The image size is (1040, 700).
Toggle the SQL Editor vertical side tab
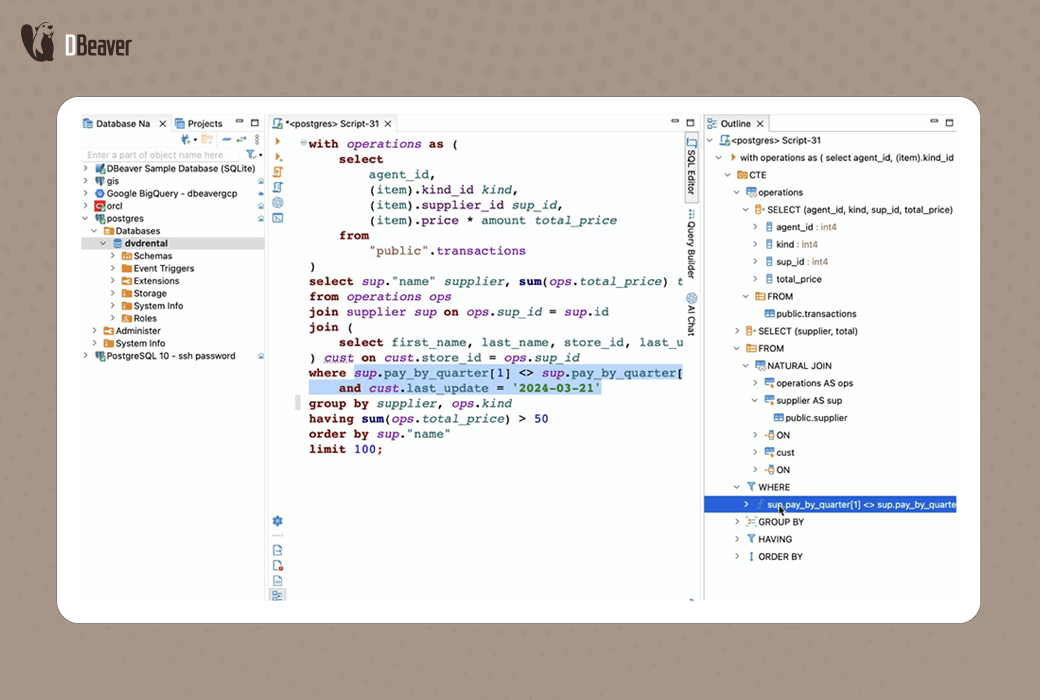[691, 165]
